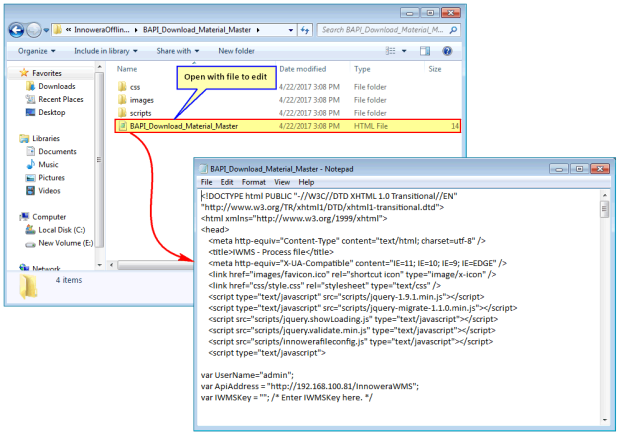This screenshot has height=437, width=621.
Task: Open the Music library
Action: [x=42, y=164]
